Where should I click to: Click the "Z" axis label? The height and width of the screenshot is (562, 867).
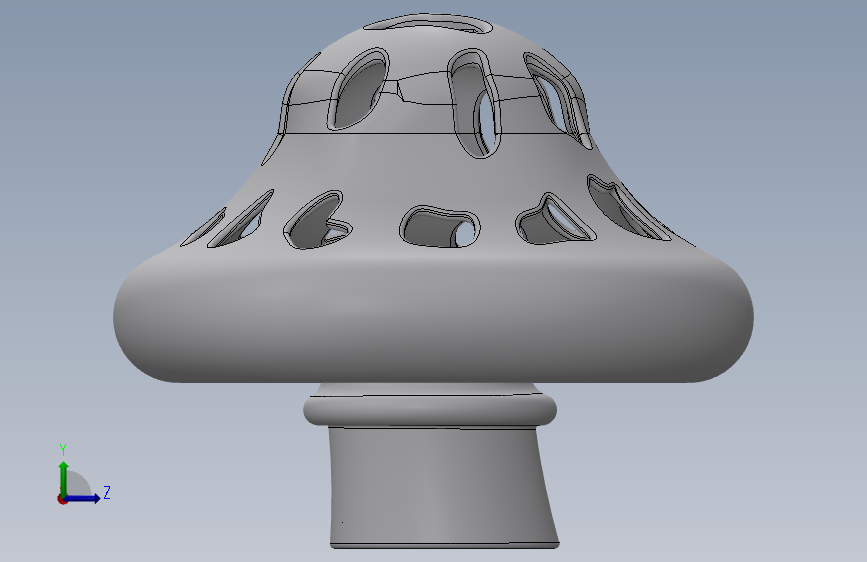[x=107, y=492]
